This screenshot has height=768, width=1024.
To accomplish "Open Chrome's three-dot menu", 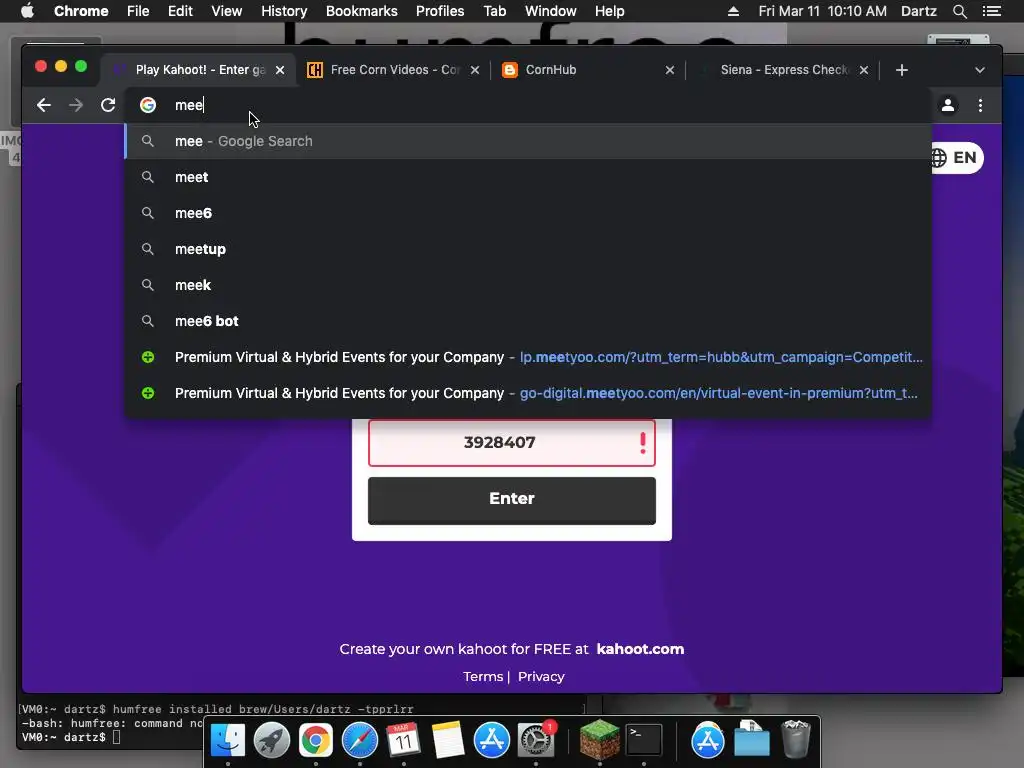I will [x=980, y=105].
